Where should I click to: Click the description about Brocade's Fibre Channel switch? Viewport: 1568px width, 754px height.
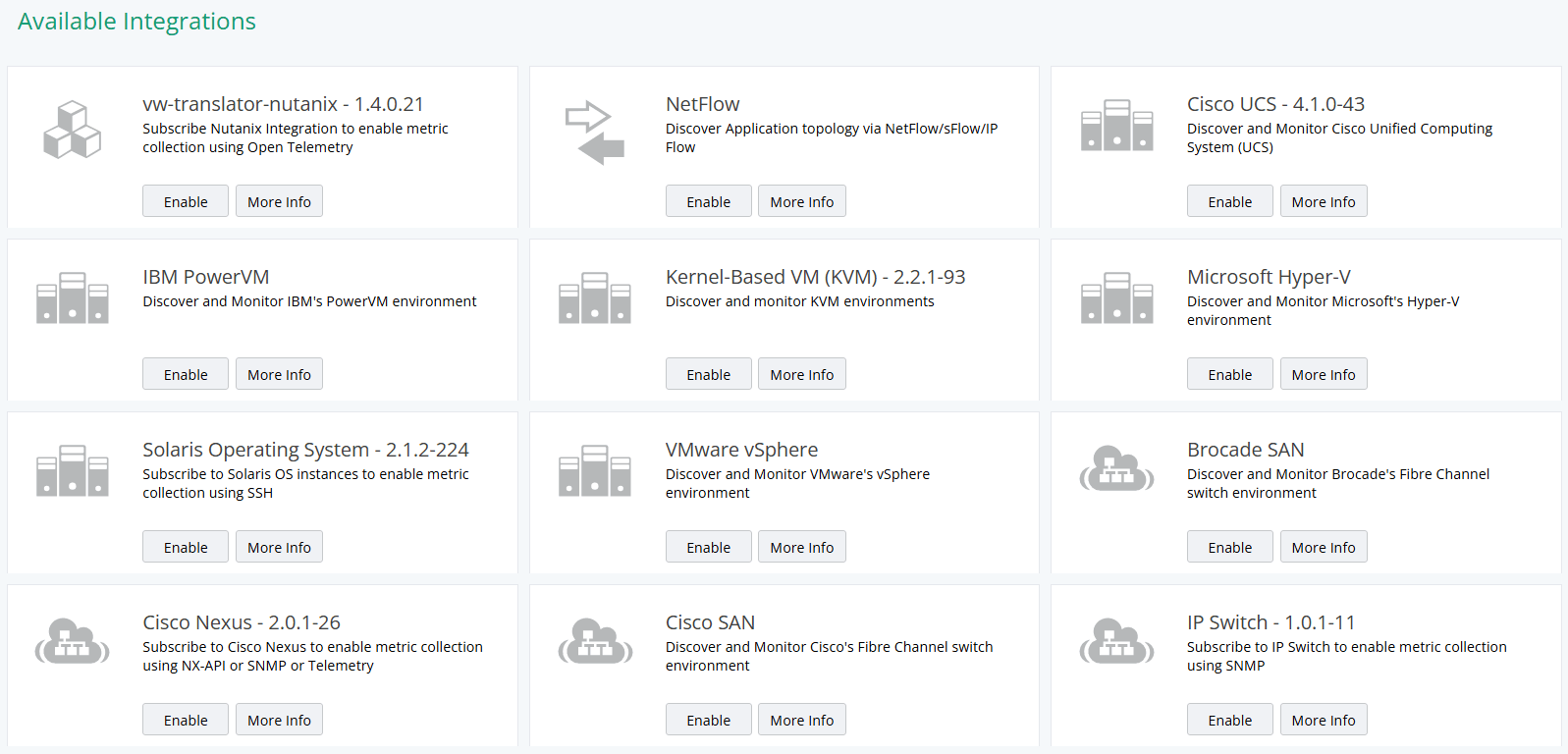[1338, 483]
